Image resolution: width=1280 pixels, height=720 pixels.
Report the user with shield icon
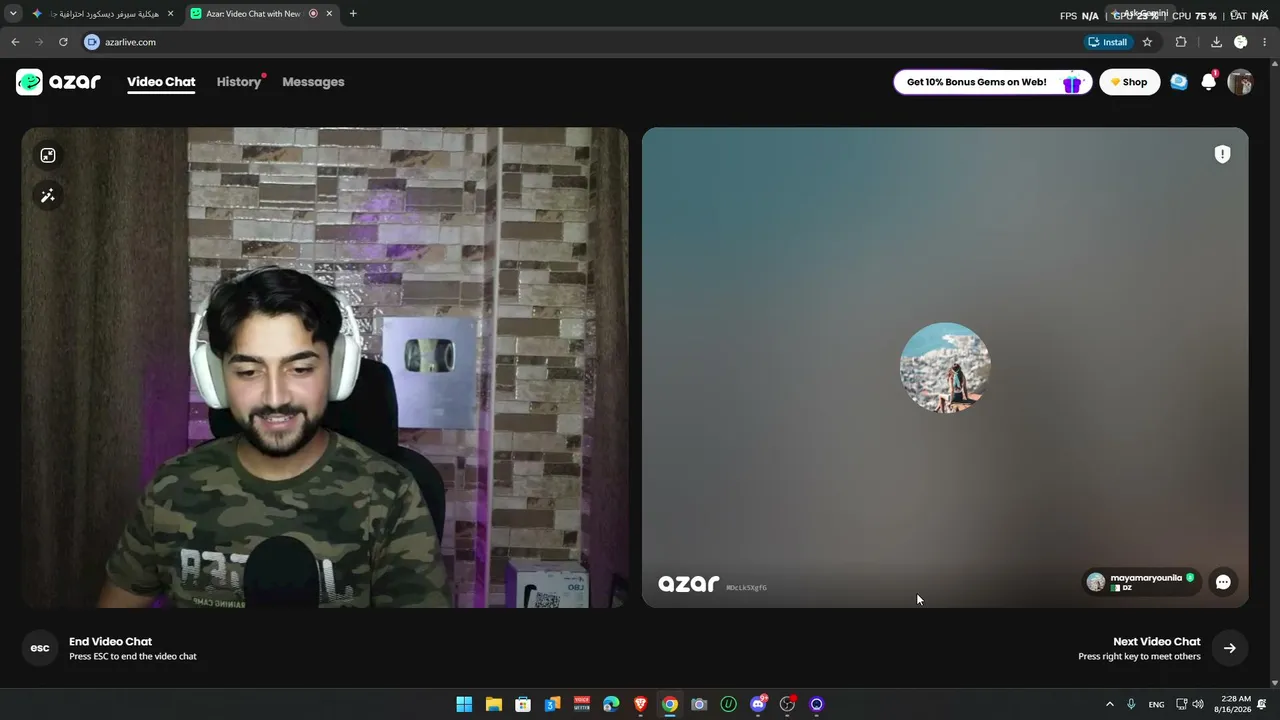point(1222,154)
